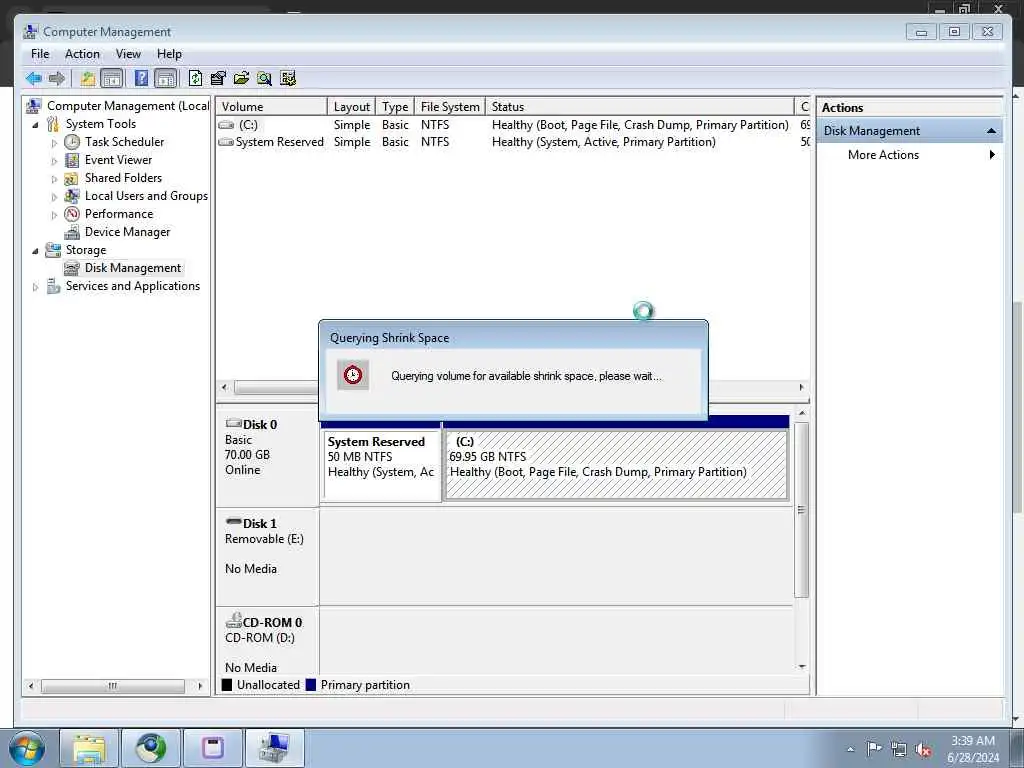
Task: Click the Refresh toolbar icon
Action: coord(195,79)
